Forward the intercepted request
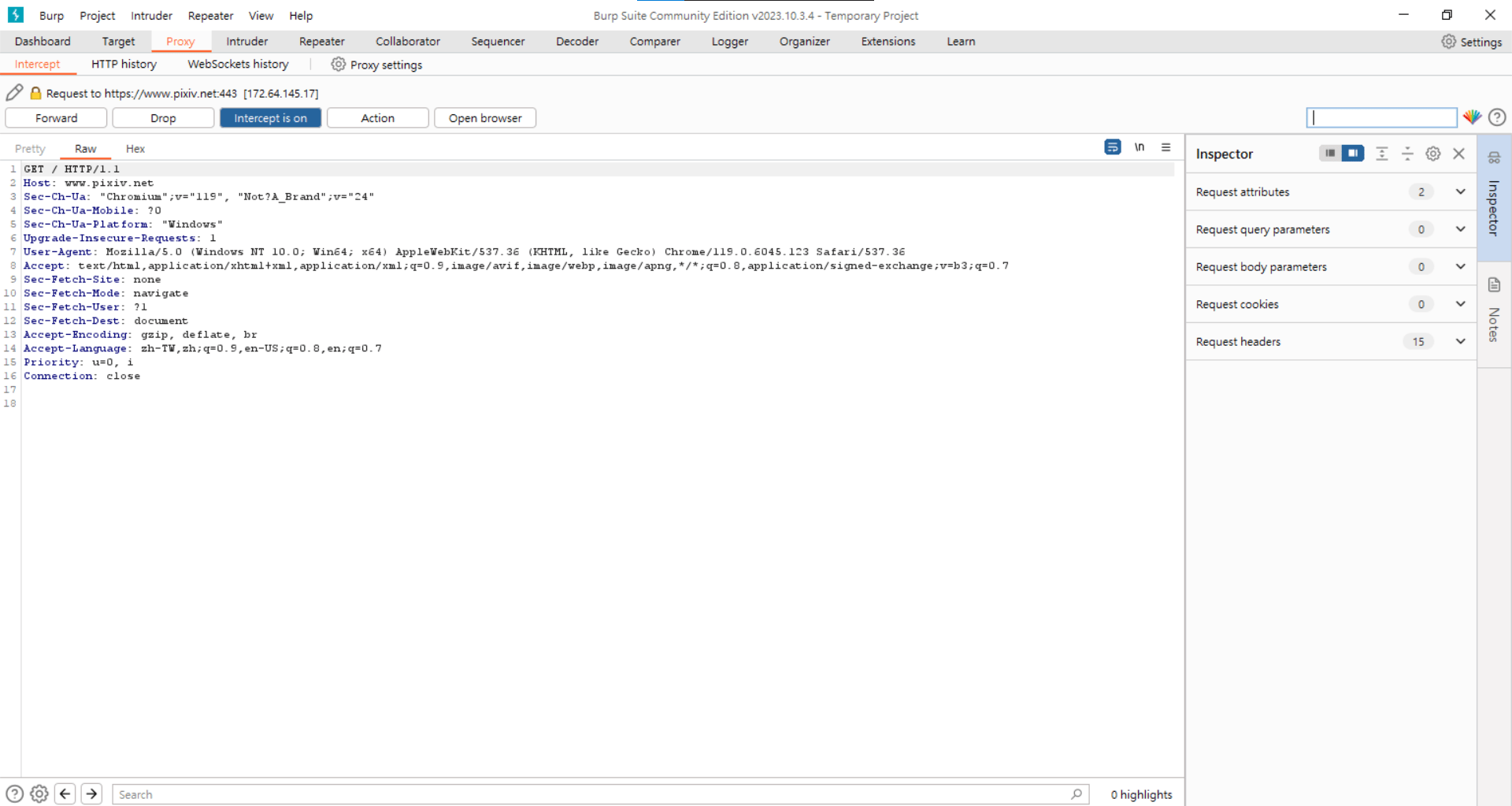Screen dimensions: 1512x806 56,118
